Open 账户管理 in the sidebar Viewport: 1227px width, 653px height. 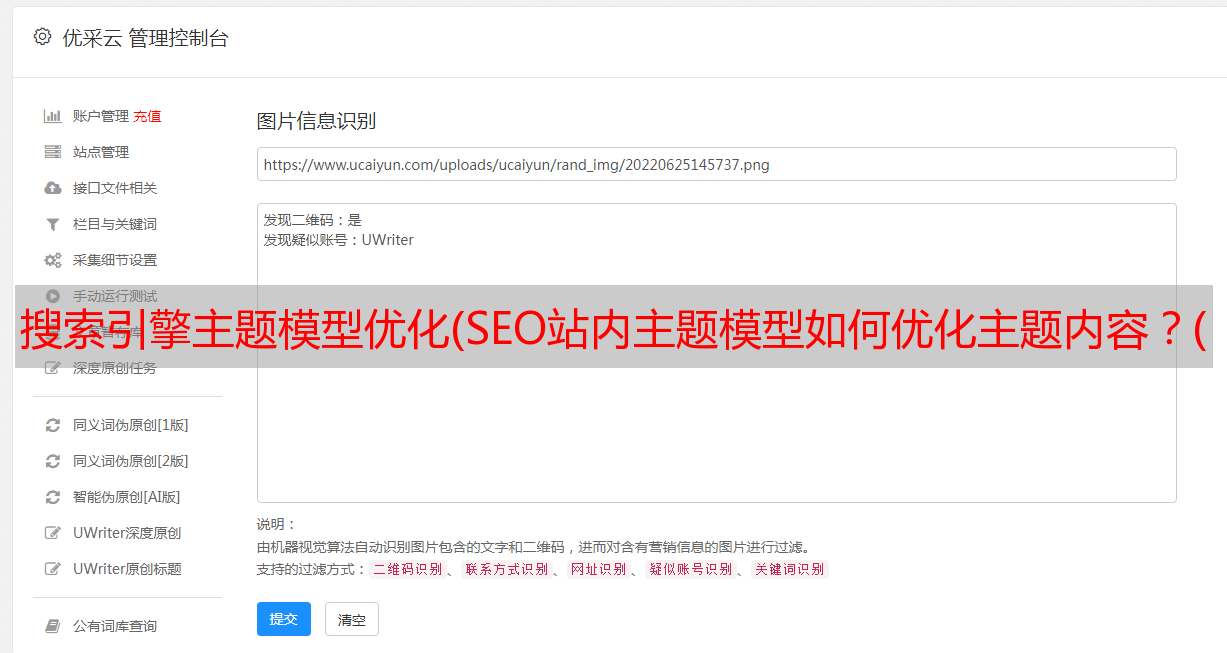[x=101, y=116]
